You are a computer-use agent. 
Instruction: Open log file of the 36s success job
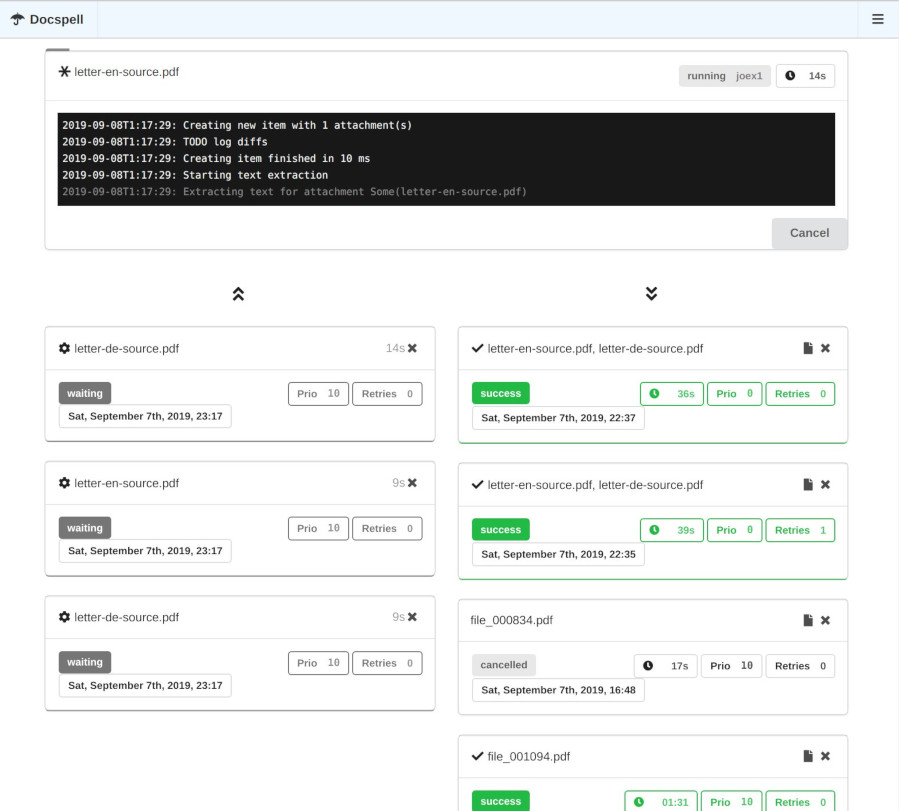coord(808,348)
